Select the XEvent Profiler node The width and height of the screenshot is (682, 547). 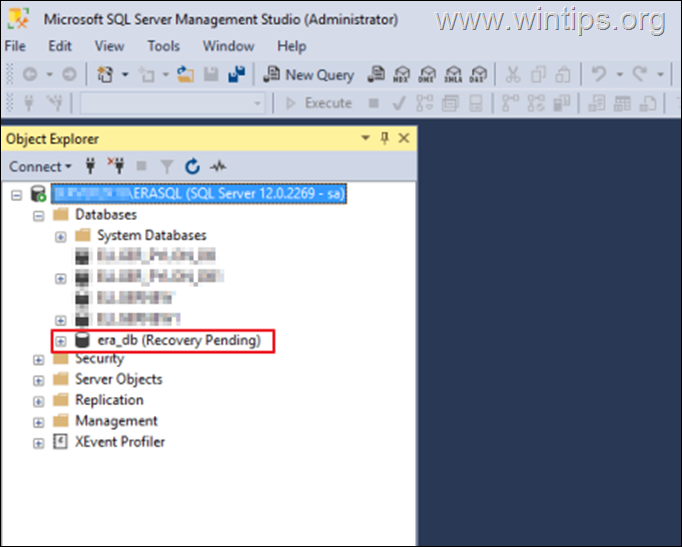(x=120, y=442)
